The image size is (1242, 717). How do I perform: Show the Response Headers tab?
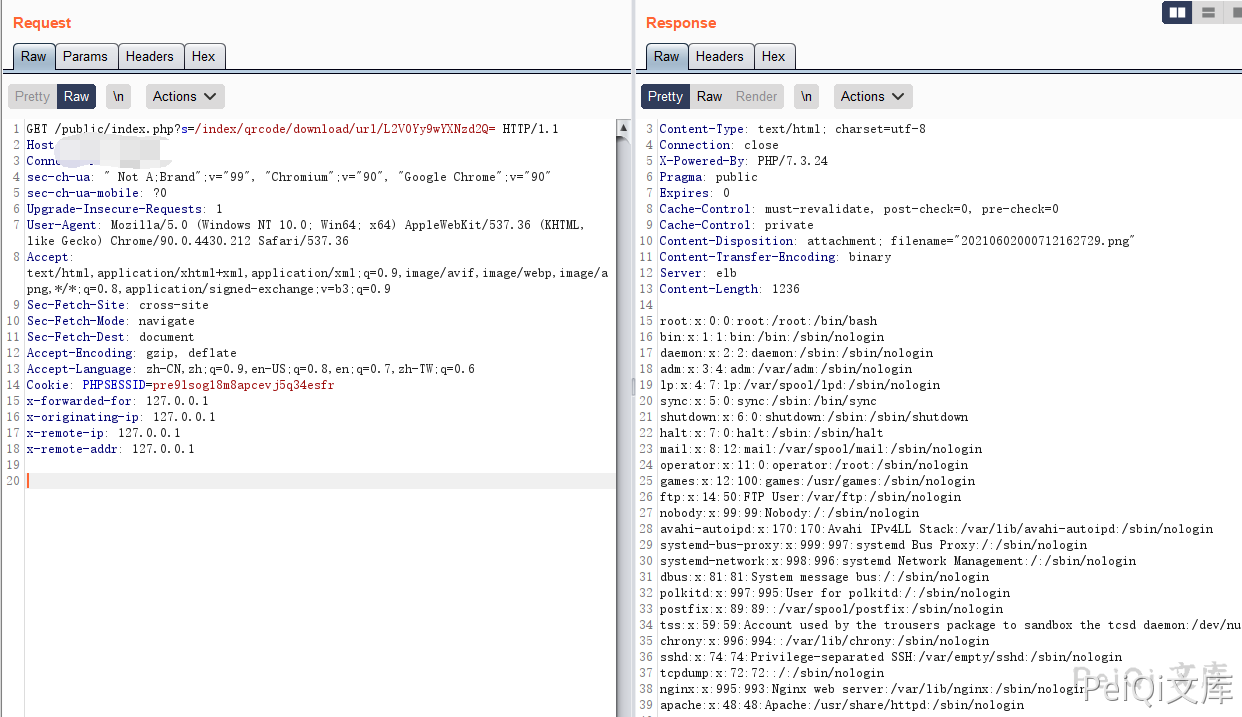pos(719,57)
